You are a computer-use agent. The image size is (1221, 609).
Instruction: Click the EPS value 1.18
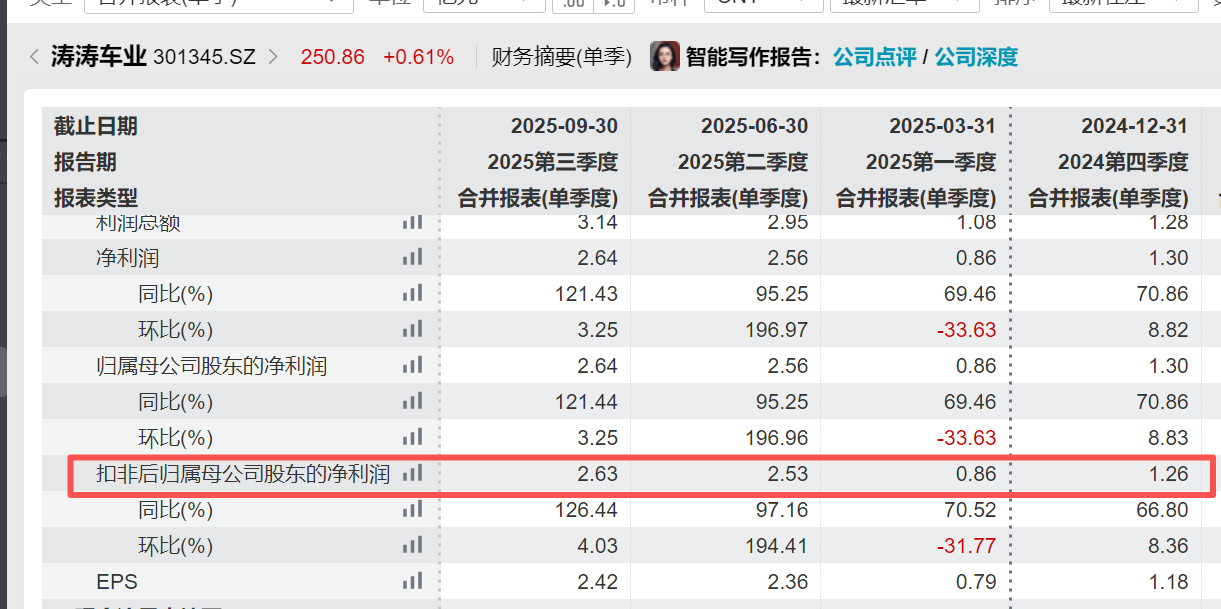click(1168, 582)
